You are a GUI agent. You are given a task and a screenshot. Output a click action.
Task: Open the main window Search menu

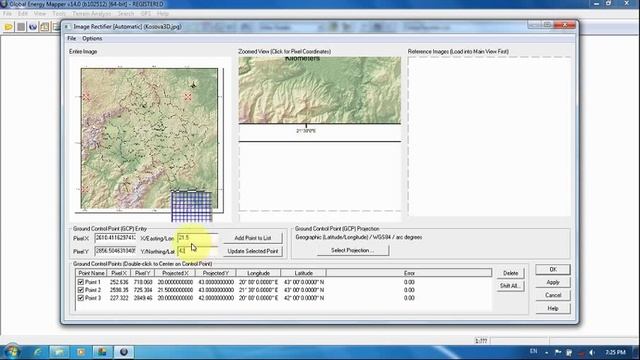point(126,13)
